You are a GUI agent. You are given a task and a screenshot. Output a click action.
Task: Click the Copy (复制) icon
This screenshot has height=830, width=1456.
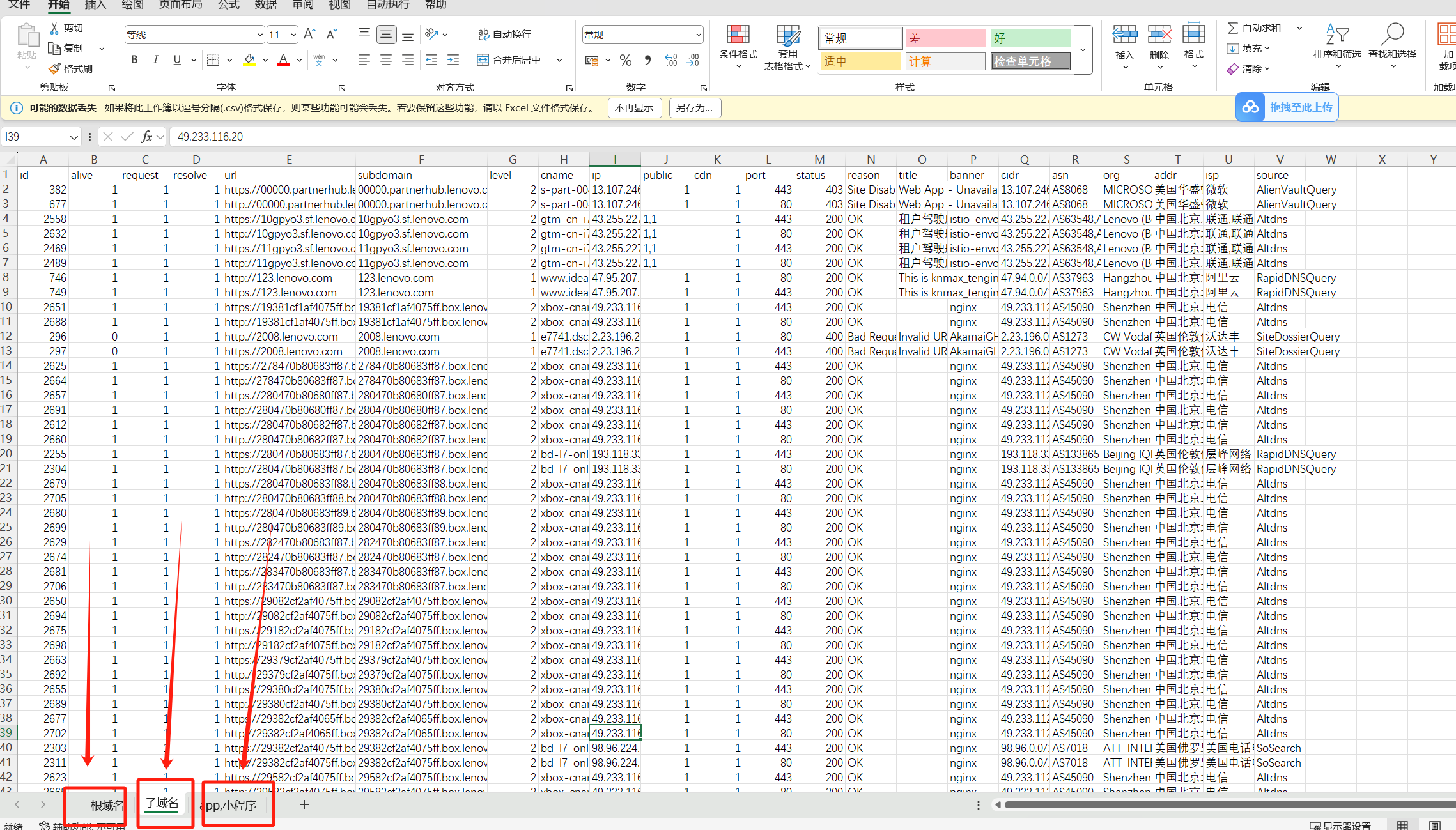[54, 48]
